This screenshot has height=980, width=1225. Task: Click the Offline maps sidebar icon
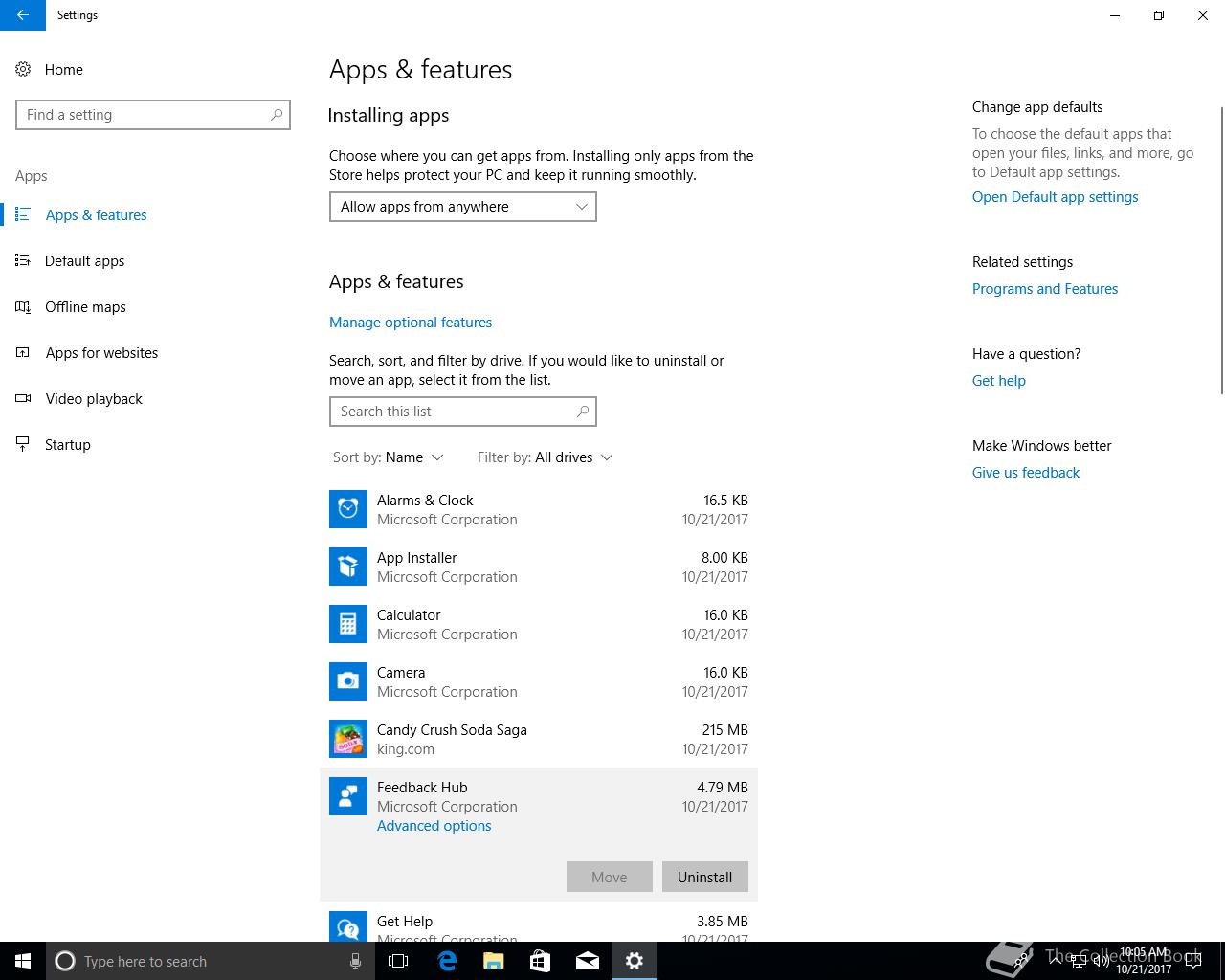point(23,306)
